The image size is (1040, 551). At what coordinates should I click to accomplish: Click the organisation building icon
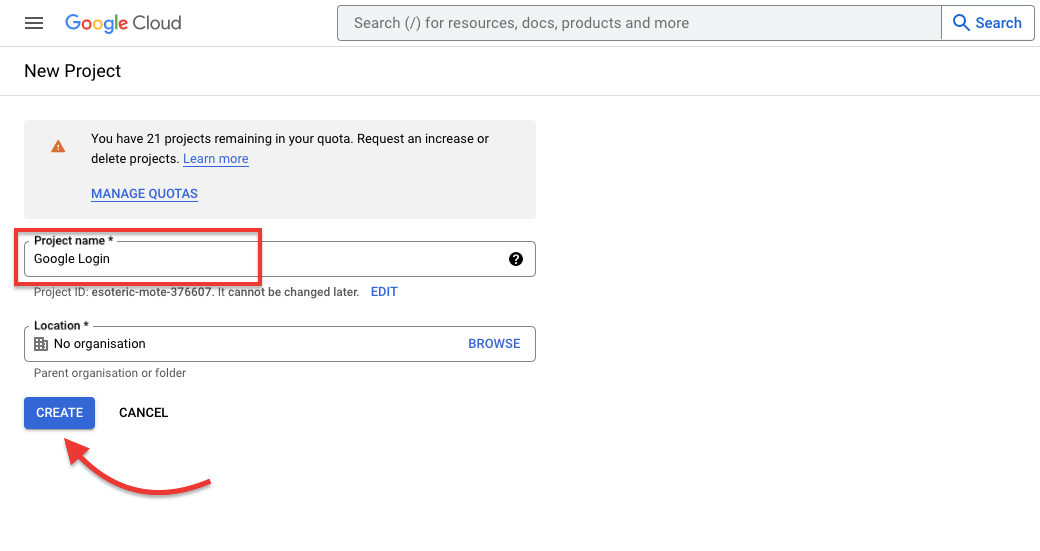click(x=41, y=344)
